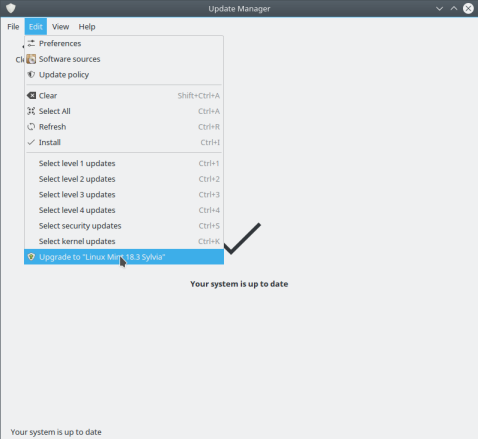Open the File menu
Screen dimensions: 478x439
click(13, 27)
